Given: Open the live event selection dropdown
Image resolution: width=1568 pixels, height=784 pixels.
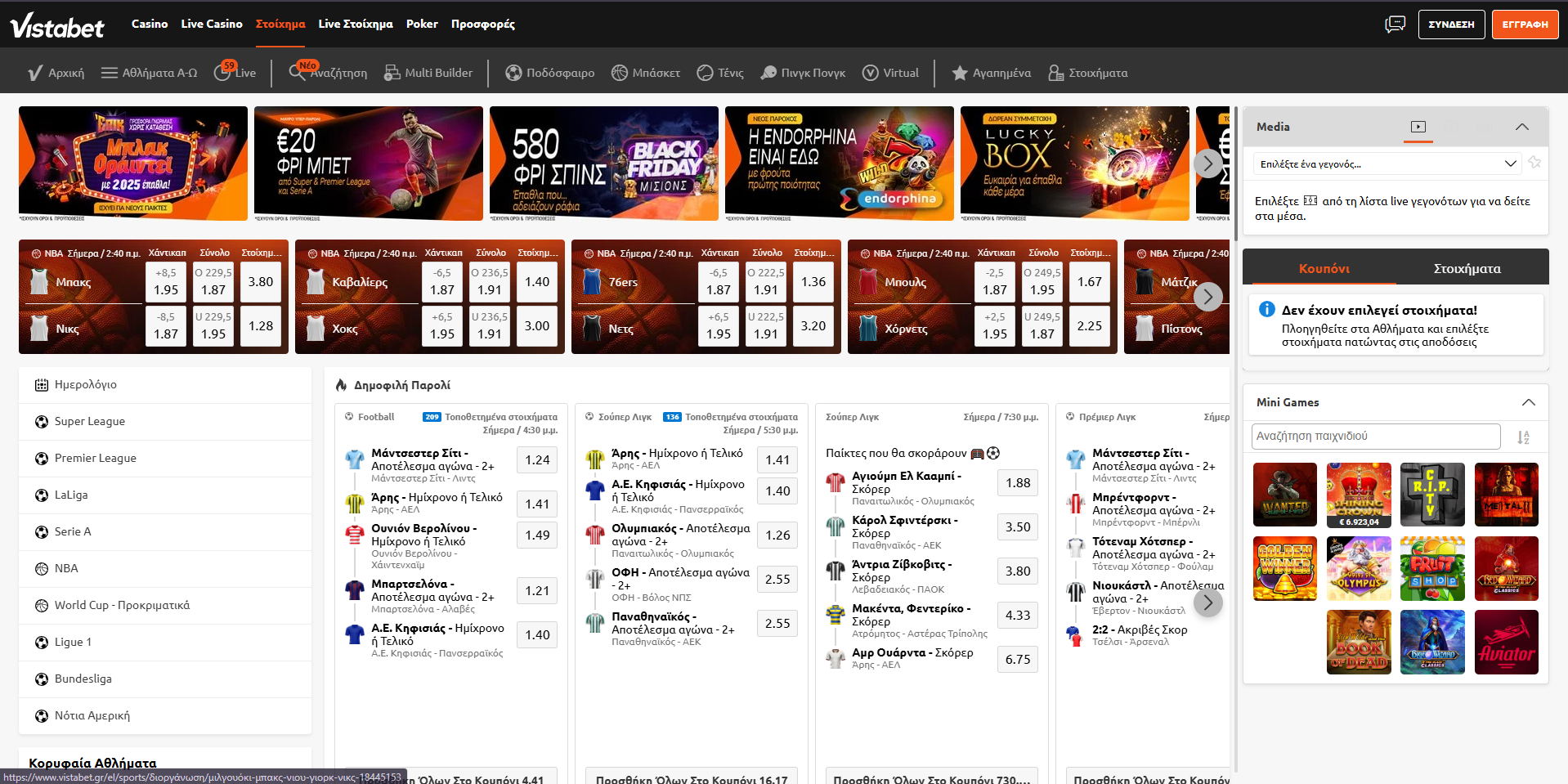Looking at the screenshot, I should click(1387, 164).
